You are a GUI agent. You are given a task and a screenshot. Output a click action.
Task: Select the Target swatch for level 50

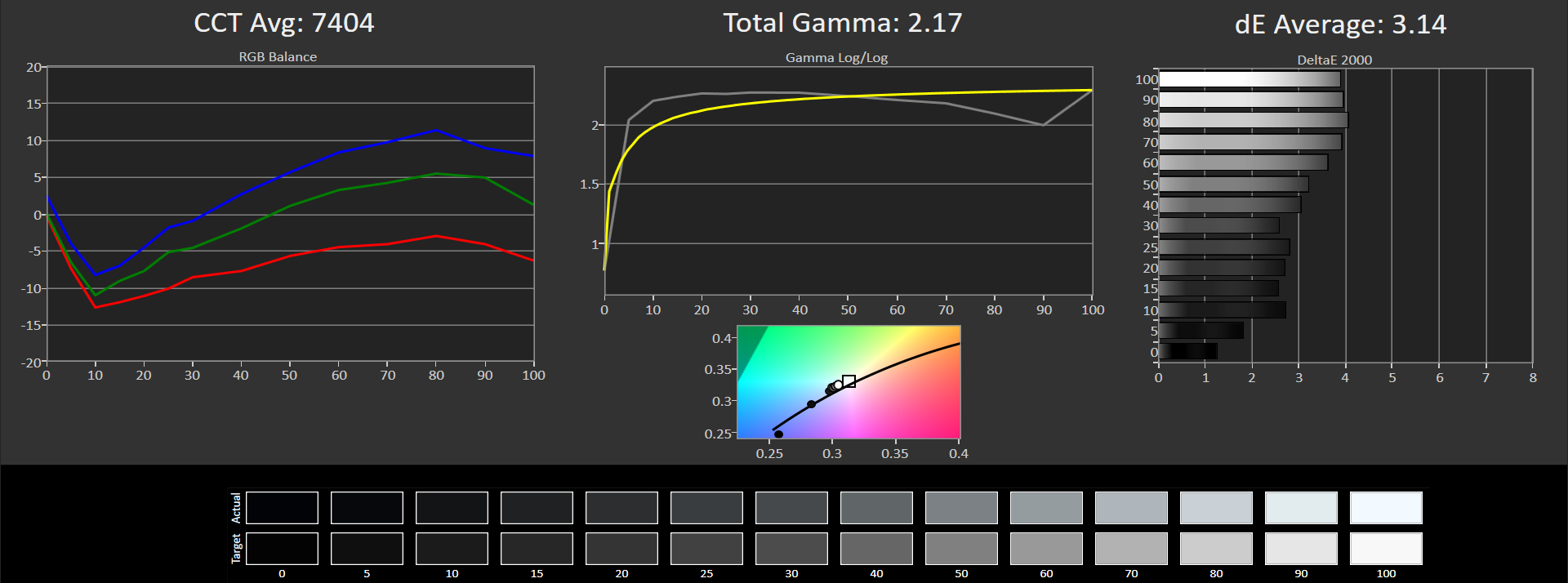pyautogui.click(x=961, y=549)
